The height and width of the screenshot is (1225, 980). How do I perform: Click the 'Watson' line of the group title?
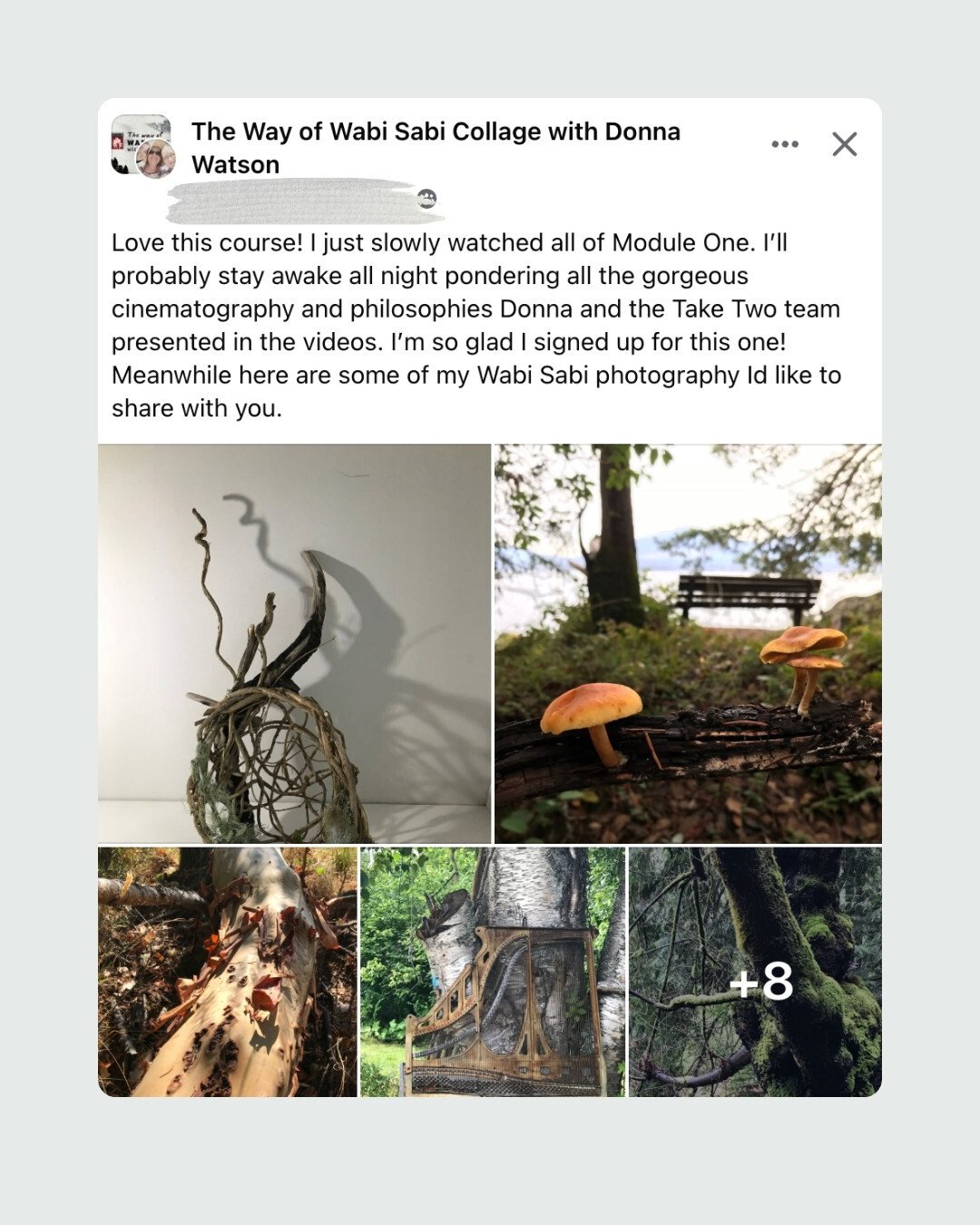pyautogui.click(x=235, y=164)
